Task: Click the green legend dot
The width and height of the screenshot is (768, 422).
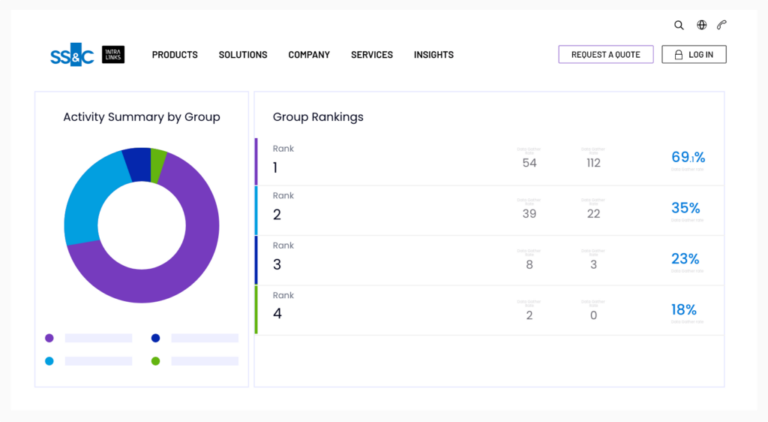Action: coord(155,360)
